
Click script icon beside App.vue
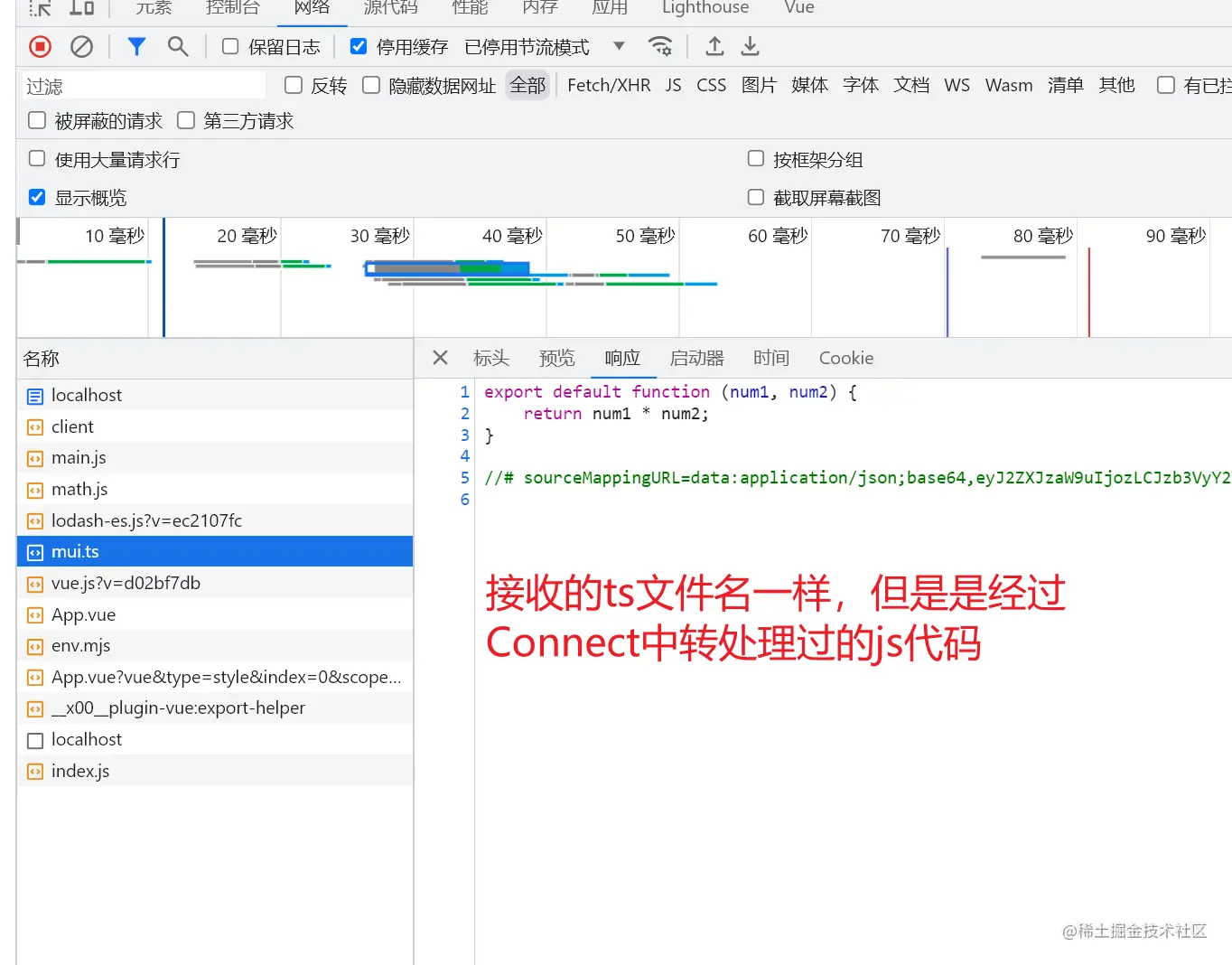35,615
